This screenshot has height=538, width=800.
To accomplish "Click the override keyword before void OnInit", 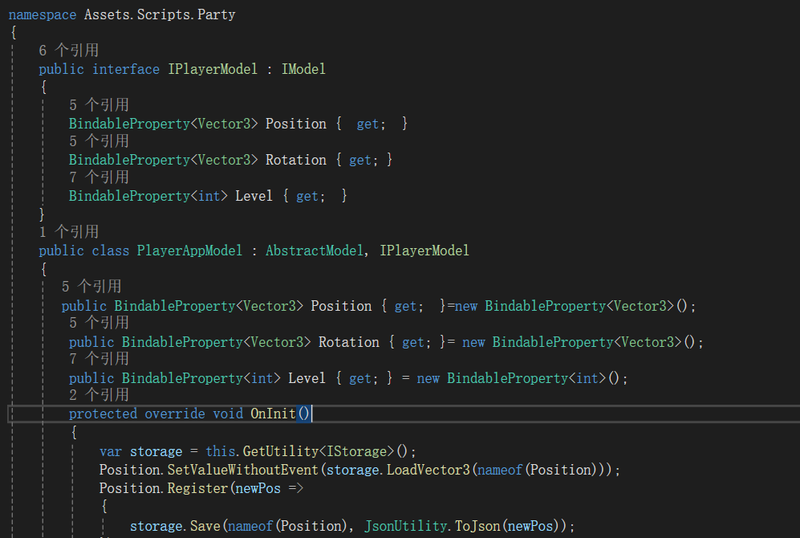I will (174, 413).
